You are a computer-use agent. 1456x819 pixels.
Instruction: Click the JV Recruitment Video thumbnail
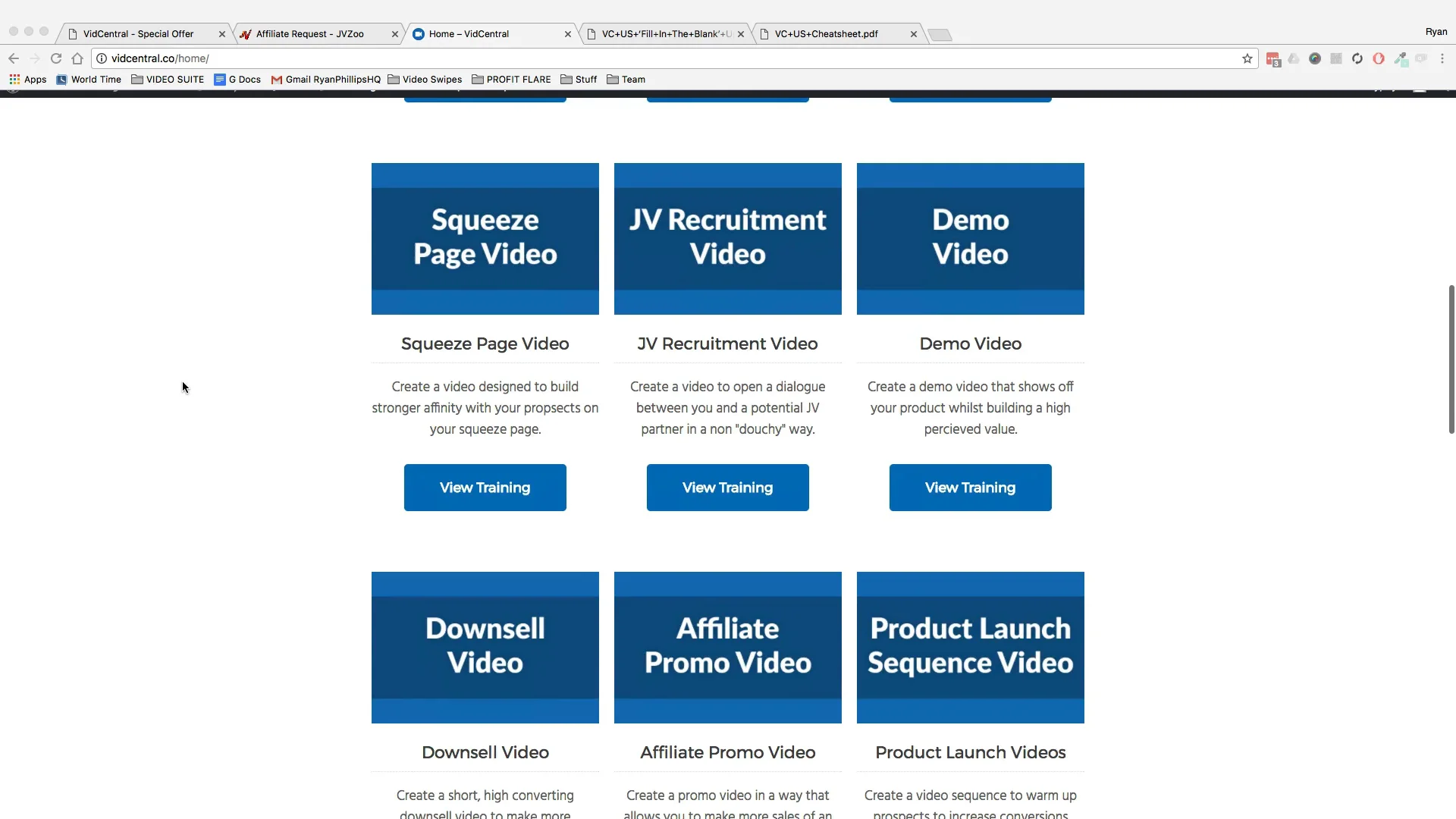click(x=727, y=238)
